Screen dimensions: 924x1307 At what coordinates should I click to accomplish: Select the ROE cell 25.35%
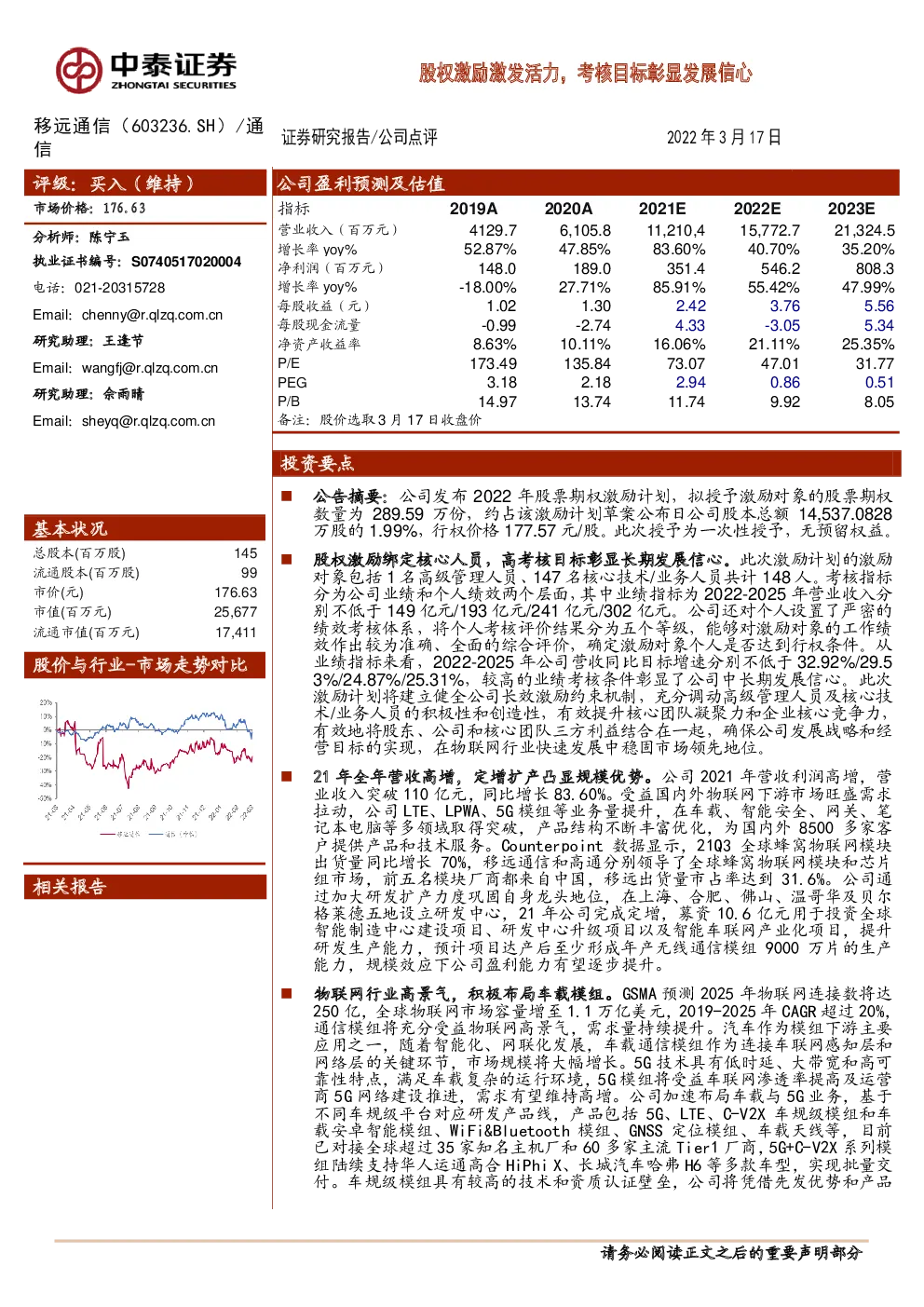click(868, 345)
